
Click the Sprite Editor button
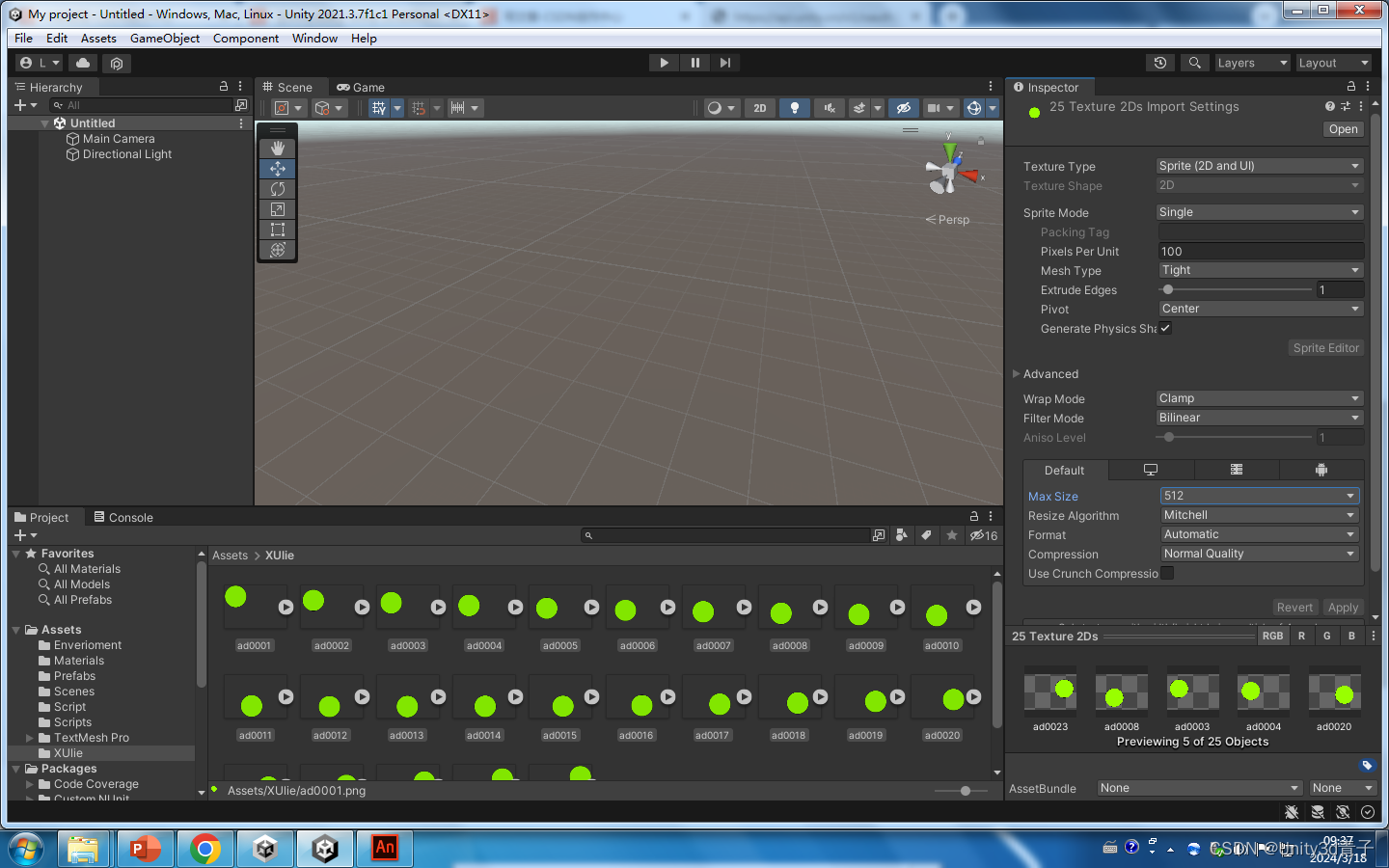[x=1325, y=348]
